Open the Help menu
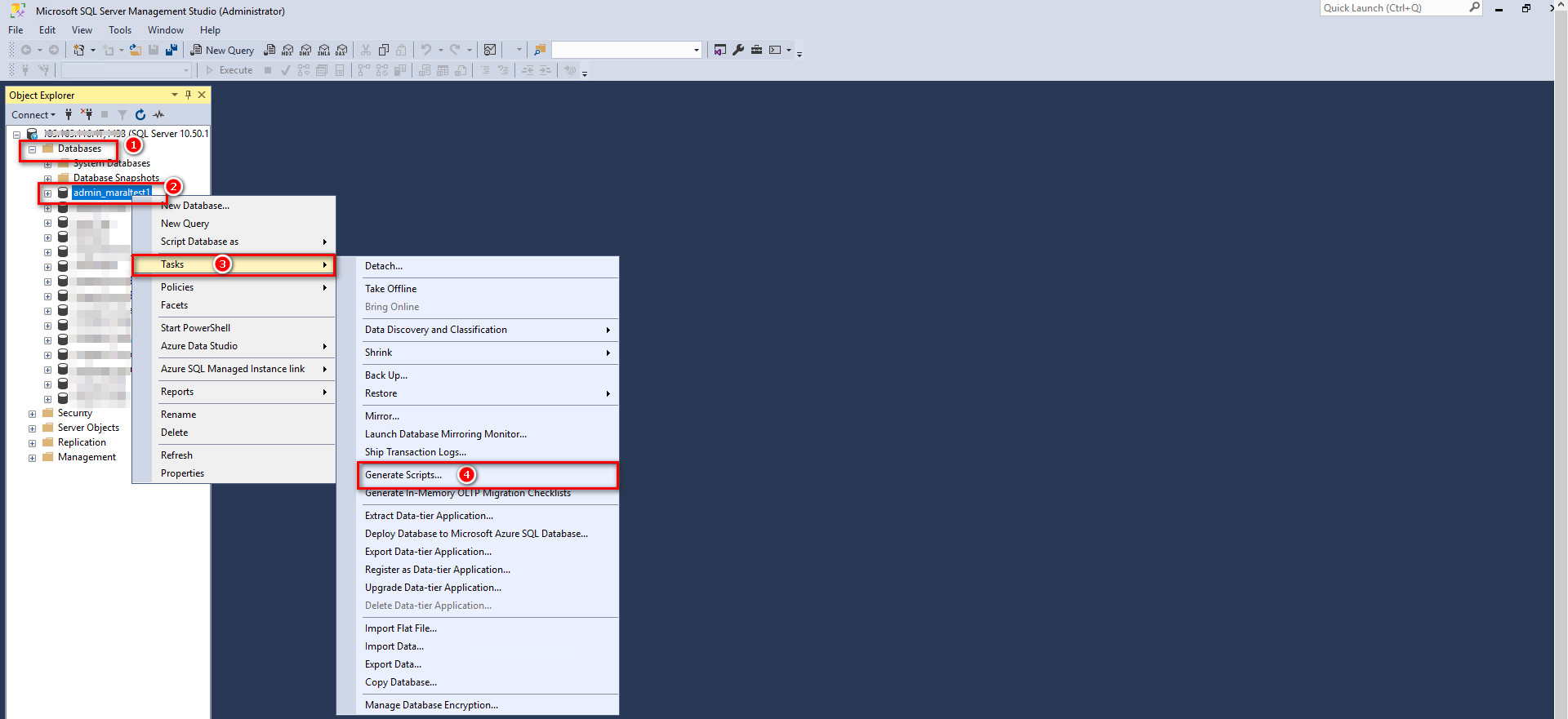The height and width of the screenshot is (719, 1568). coord(210,30)
